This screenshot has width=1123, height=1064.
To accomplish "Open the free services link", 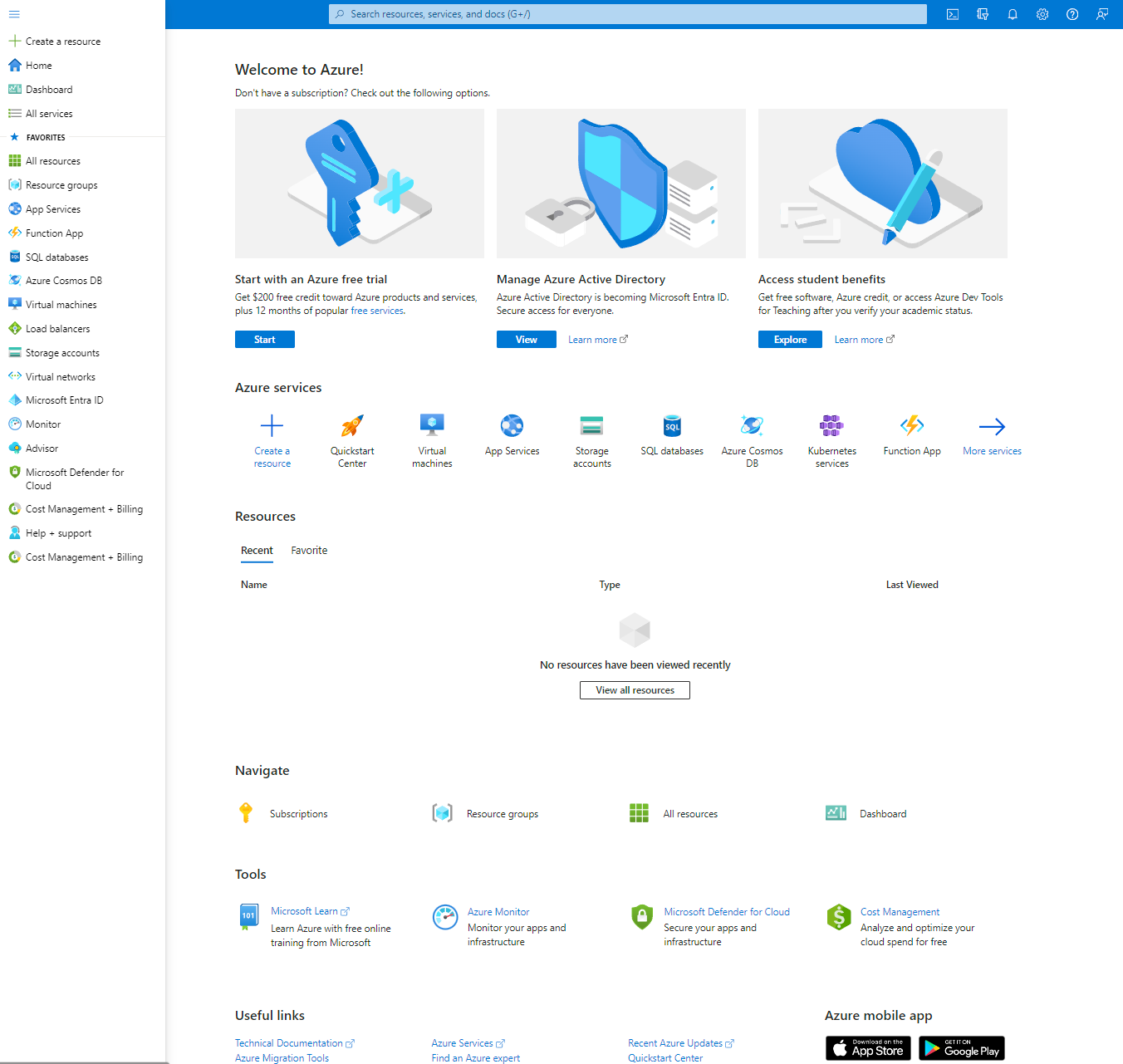I will [x=378, y=311].
